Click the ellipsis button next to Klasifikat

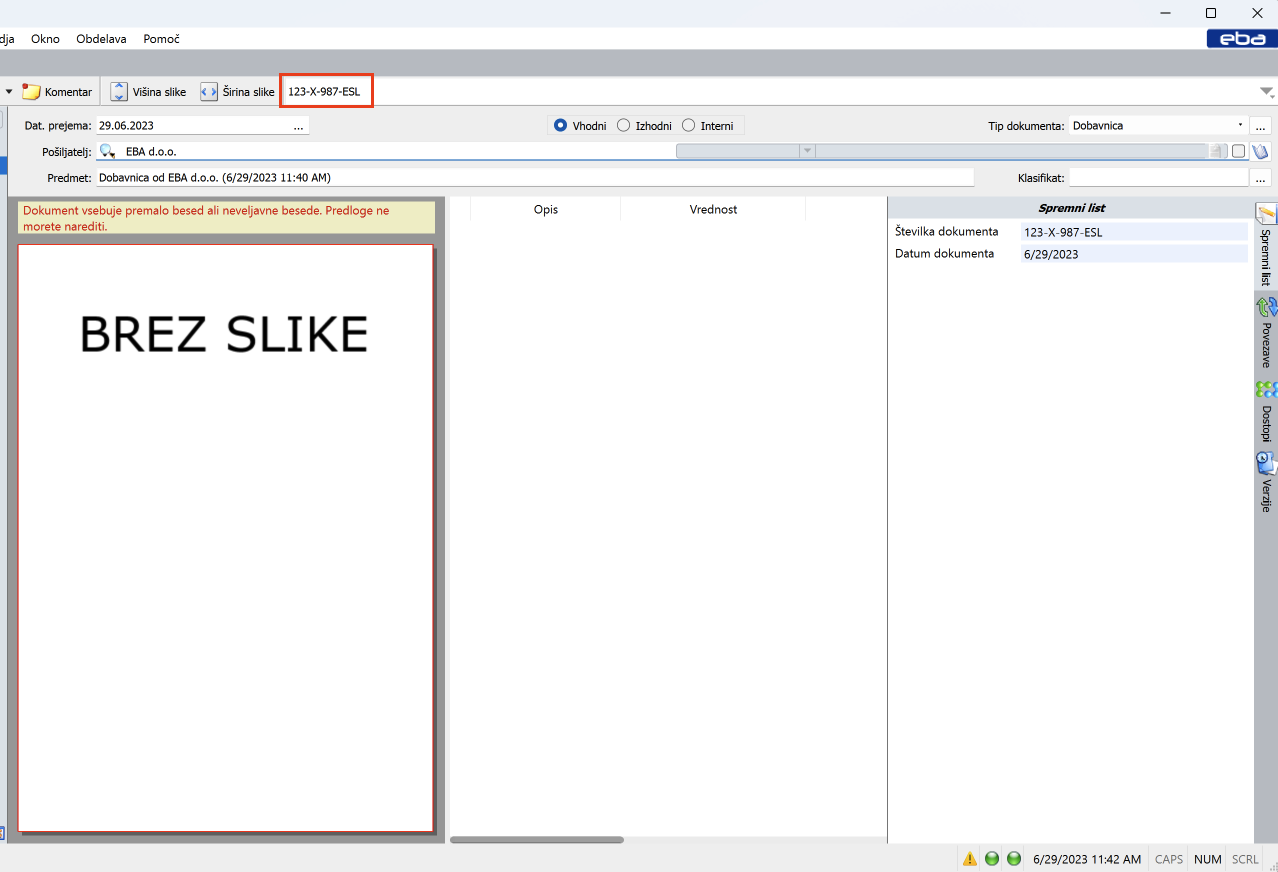[1260, 178]
